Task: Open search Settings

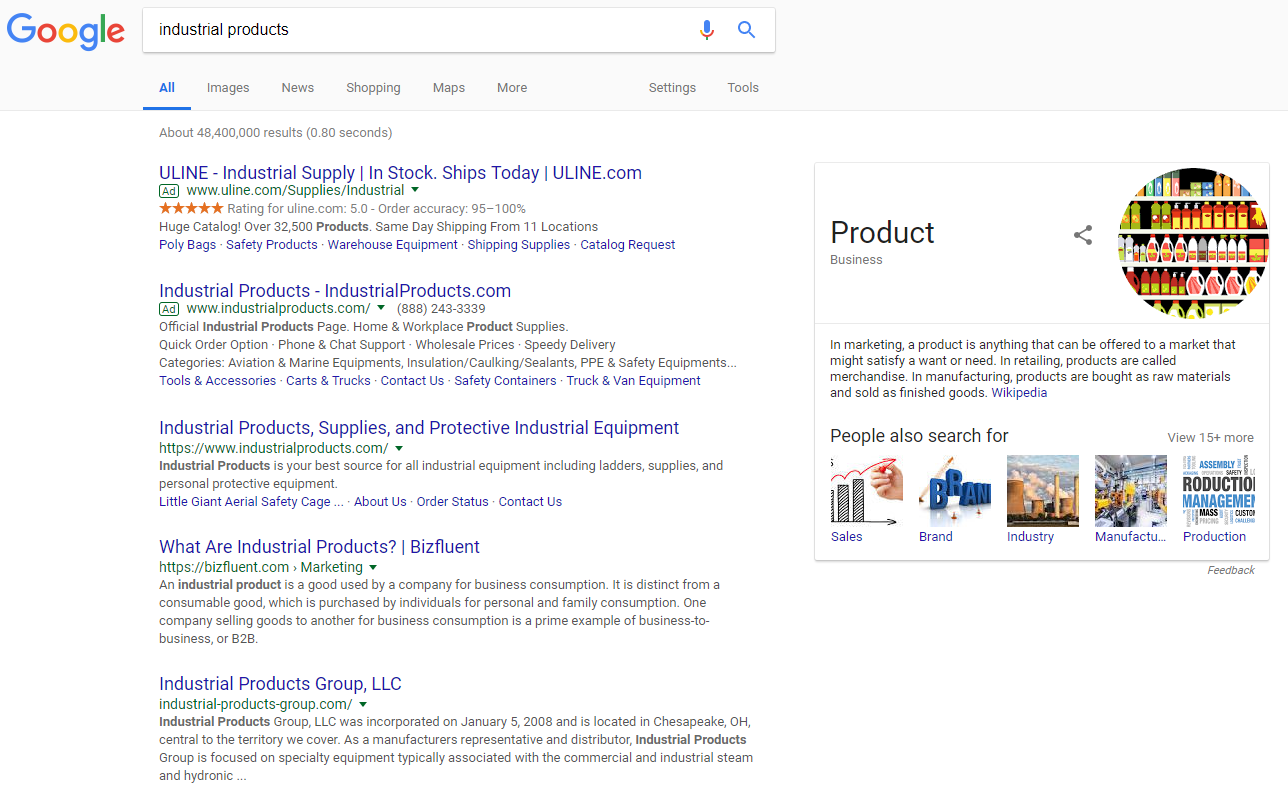Action: 672,88
